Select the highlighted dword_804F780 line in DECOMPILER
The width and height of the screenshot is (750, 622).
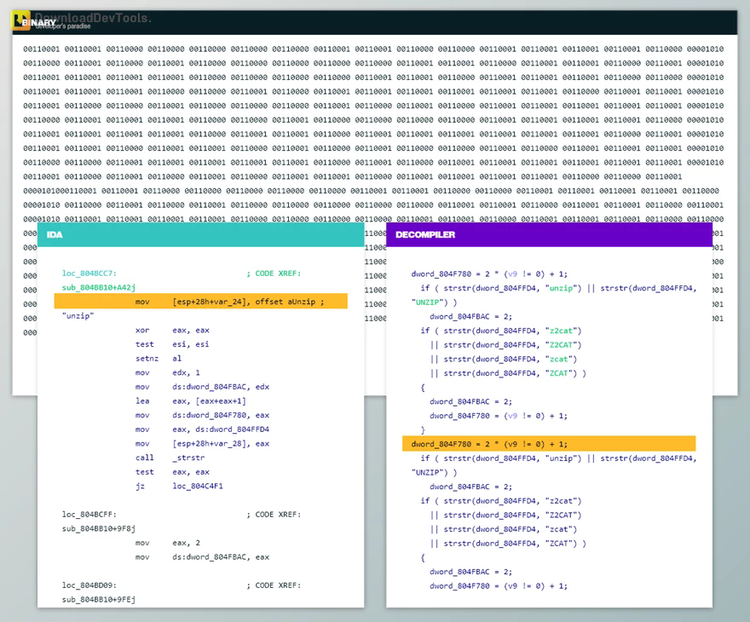[x=549, y=444]
